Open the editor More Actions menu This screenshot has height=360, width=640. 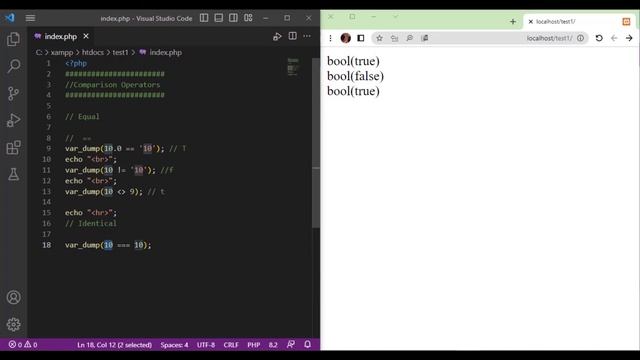coord(307,36)
